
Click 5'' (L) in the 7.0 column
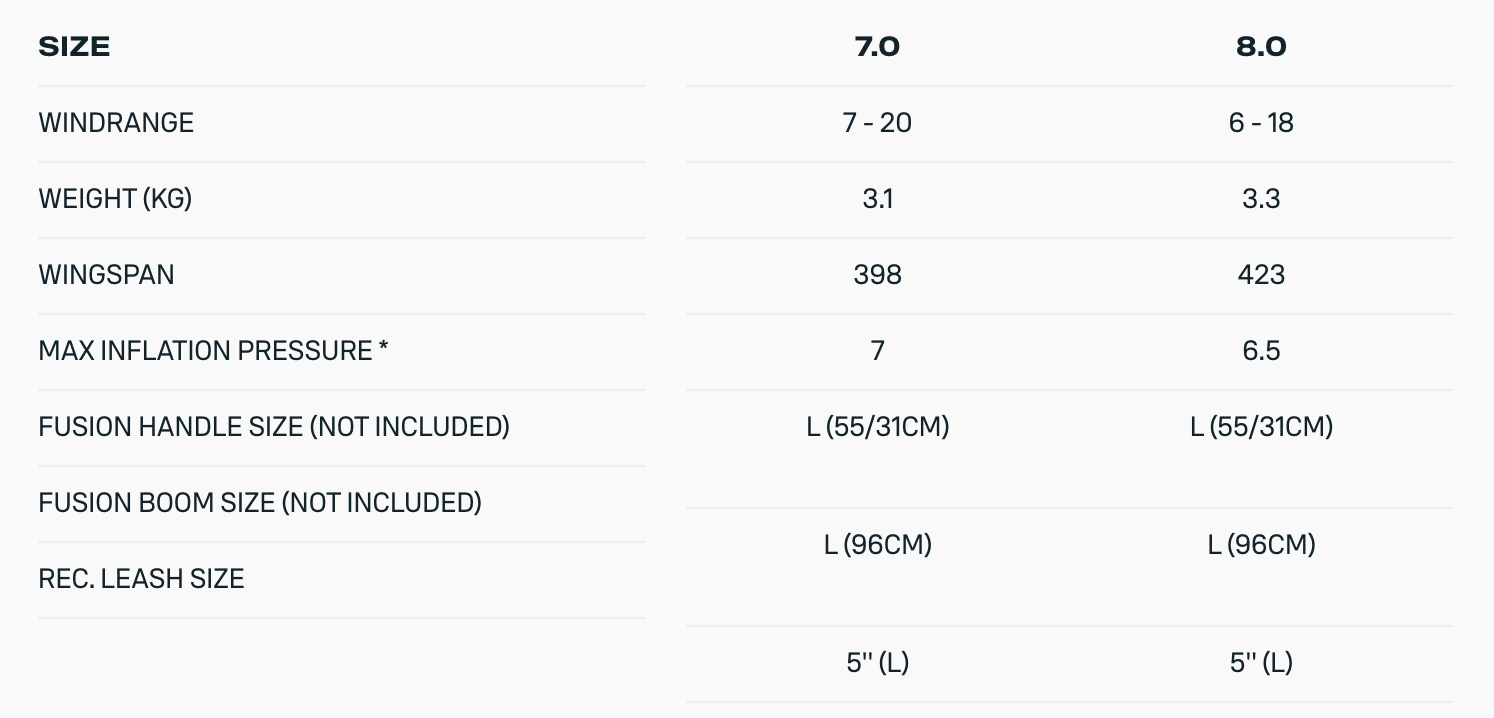click(x=877, y=663)
